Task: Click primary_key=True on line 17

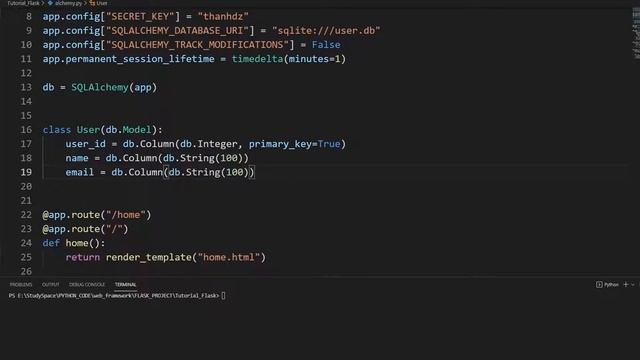Action: [x=294, y=144]
